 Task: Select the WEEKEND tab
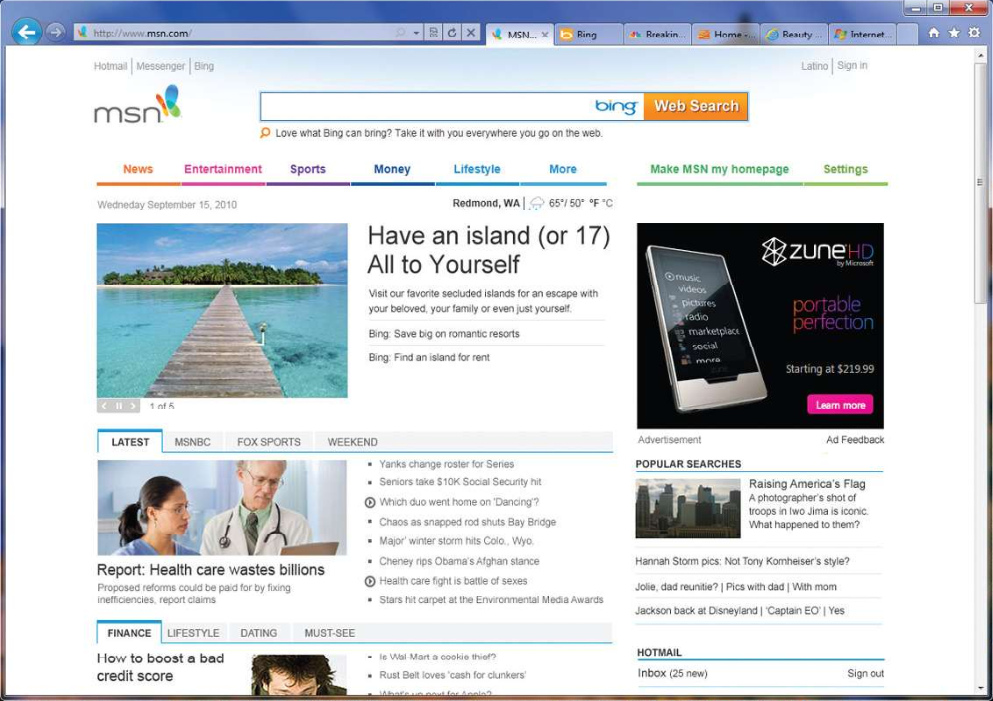(352, 442)
